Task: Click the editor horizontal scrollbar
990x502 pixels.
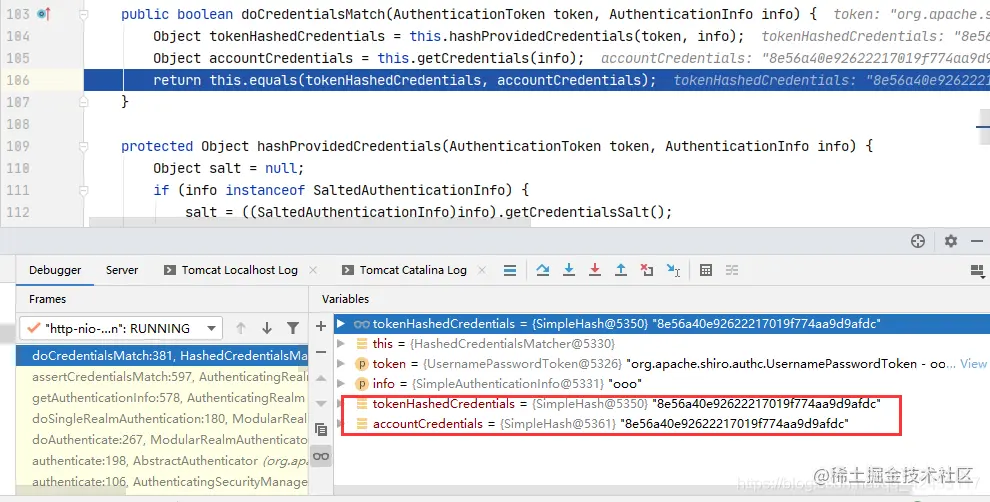Action: tap(309, 222)
